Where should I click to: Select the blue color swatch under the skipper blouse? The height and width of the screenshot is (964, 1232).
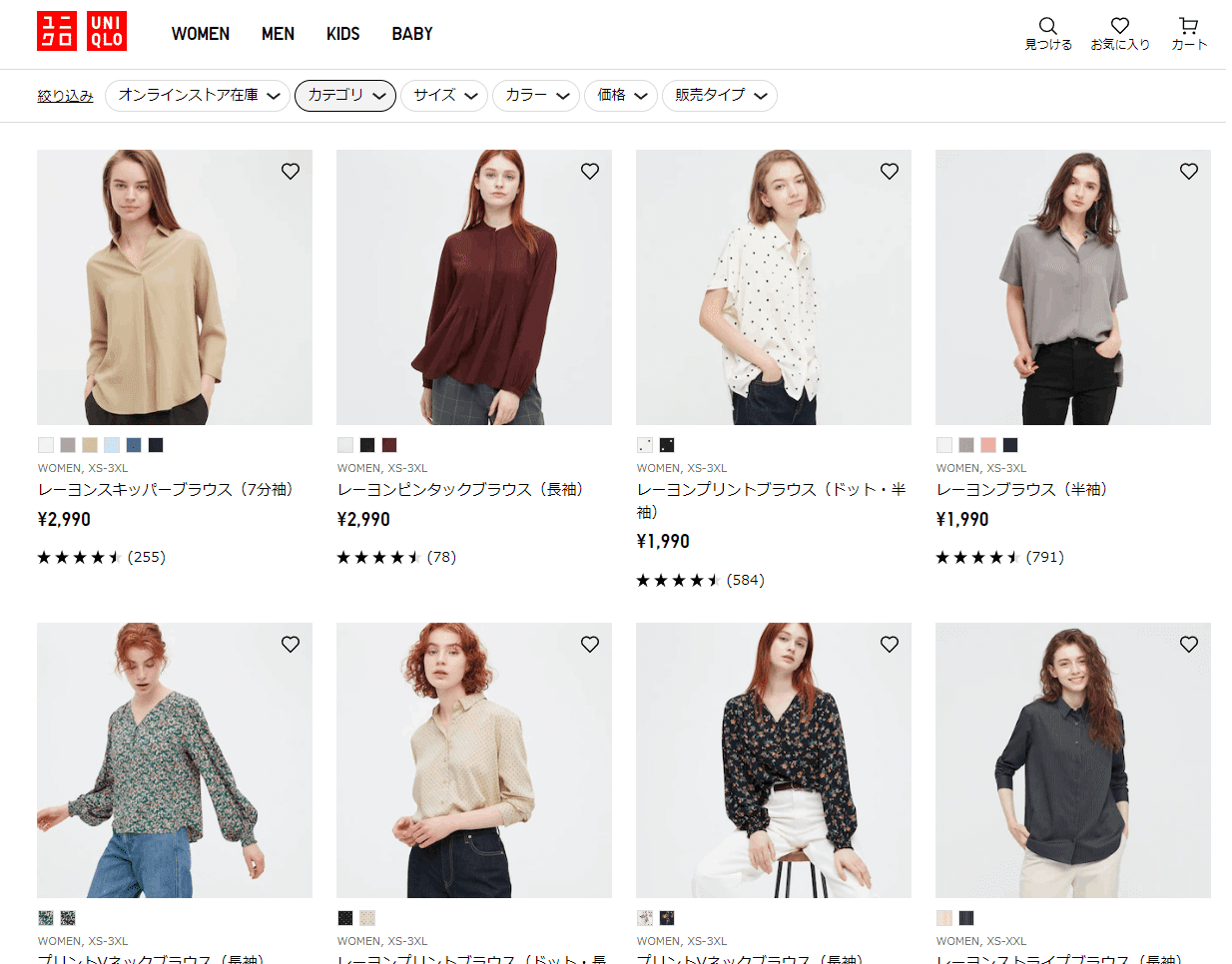[133, 444]
